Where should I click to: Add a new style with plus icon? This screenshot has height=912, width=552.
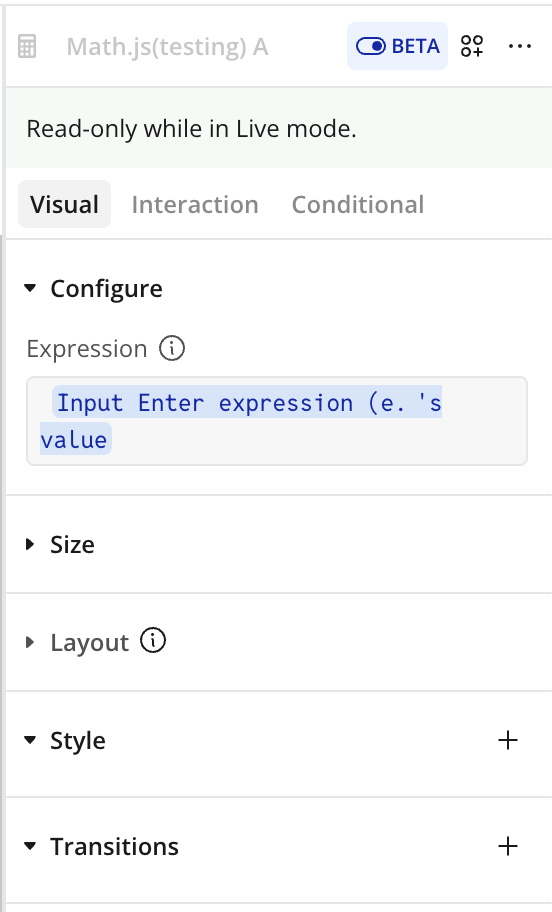click(x=508, y=740)
